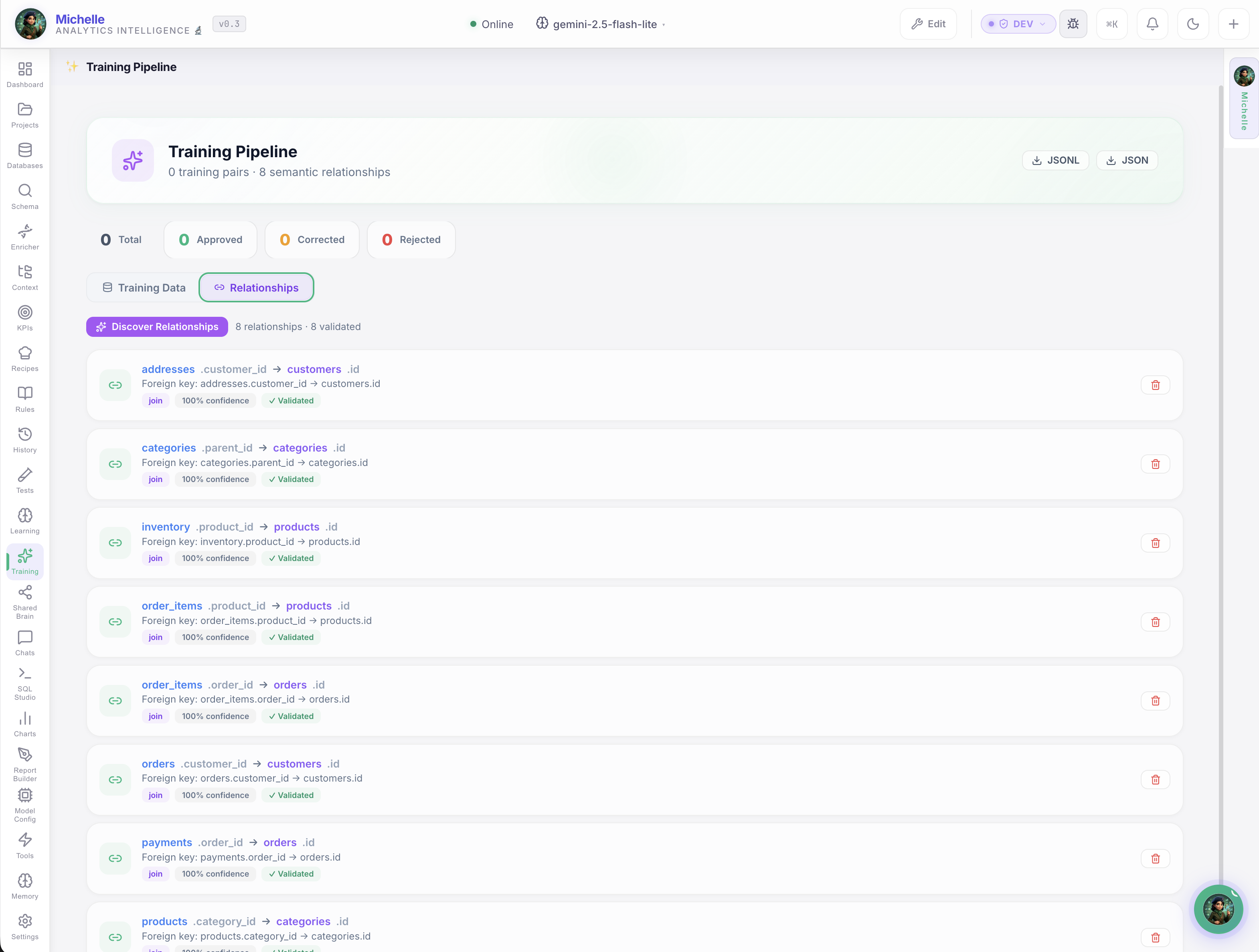The image size is (1259, 952).
Task: Open the notifications bell
Action: [x=1153, y=23]
